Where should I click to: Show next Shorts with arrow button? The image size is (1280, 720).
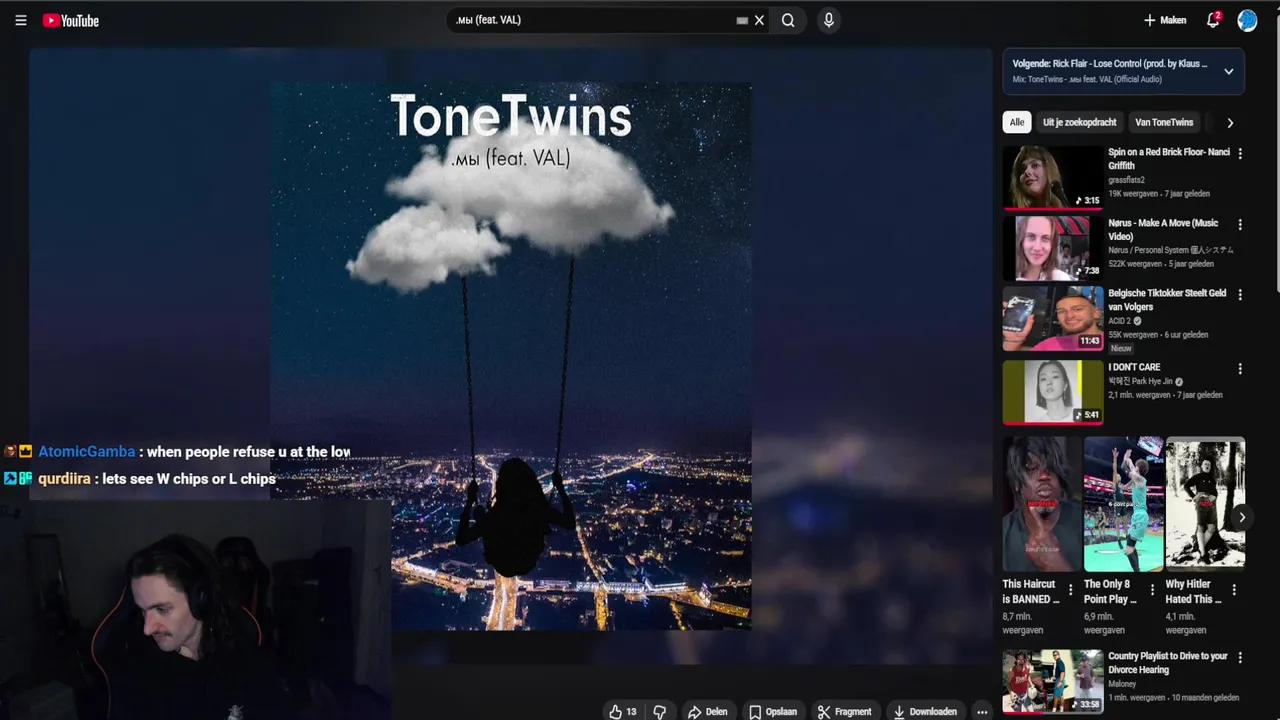pos(1241,517)
